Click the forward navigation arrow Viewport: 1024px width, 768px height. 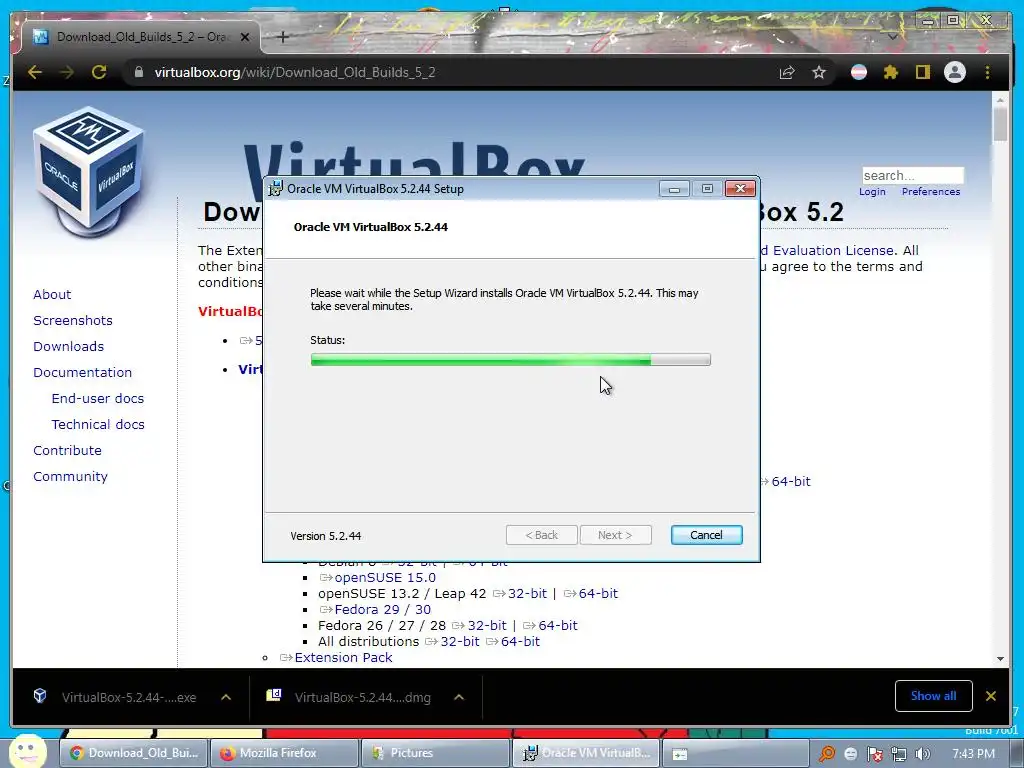click(67, 72)
